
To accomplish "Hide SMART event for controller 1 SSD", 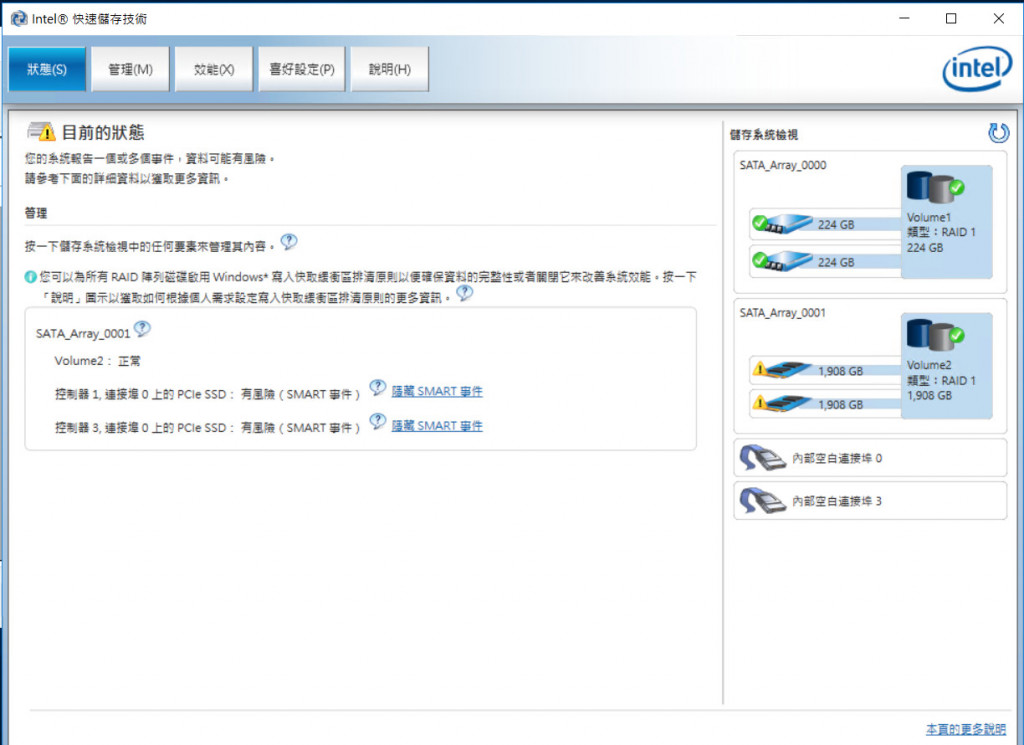I will 437,392.
